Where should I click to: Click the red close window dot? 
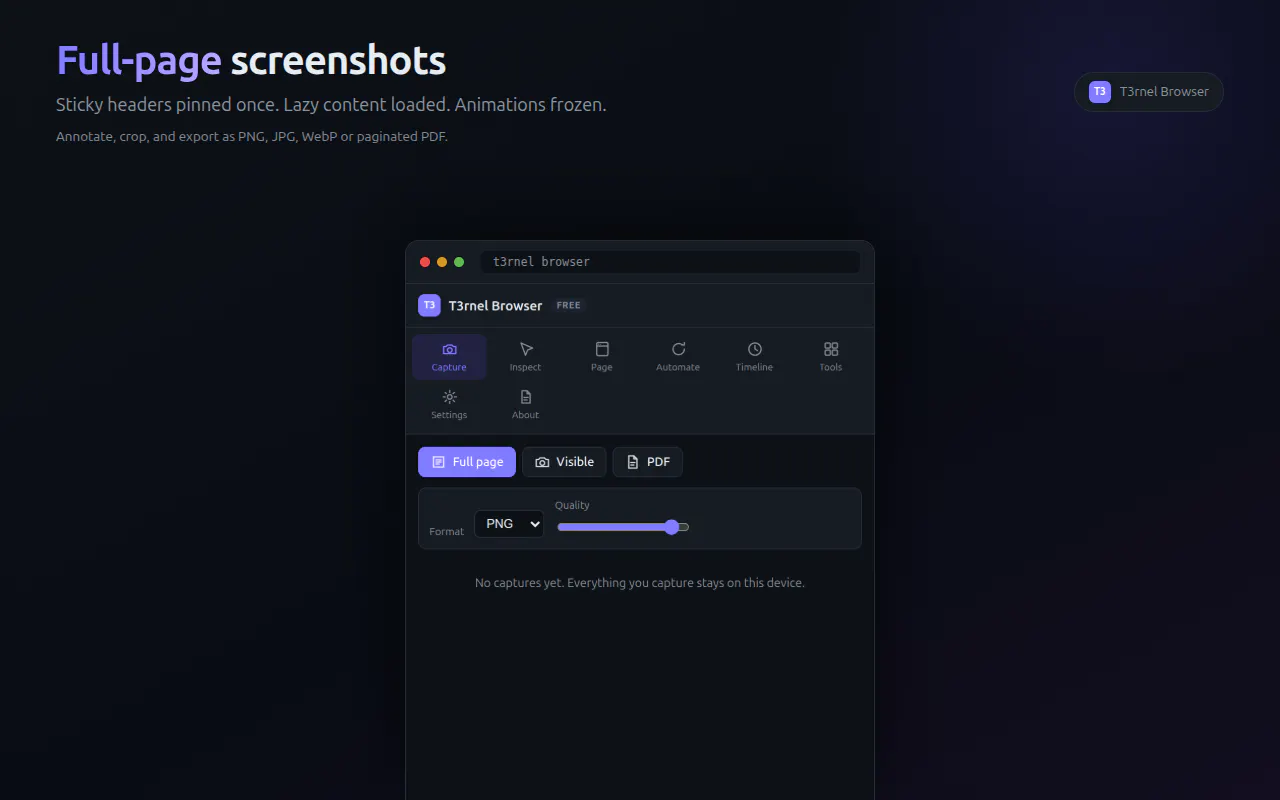(425, 262)
